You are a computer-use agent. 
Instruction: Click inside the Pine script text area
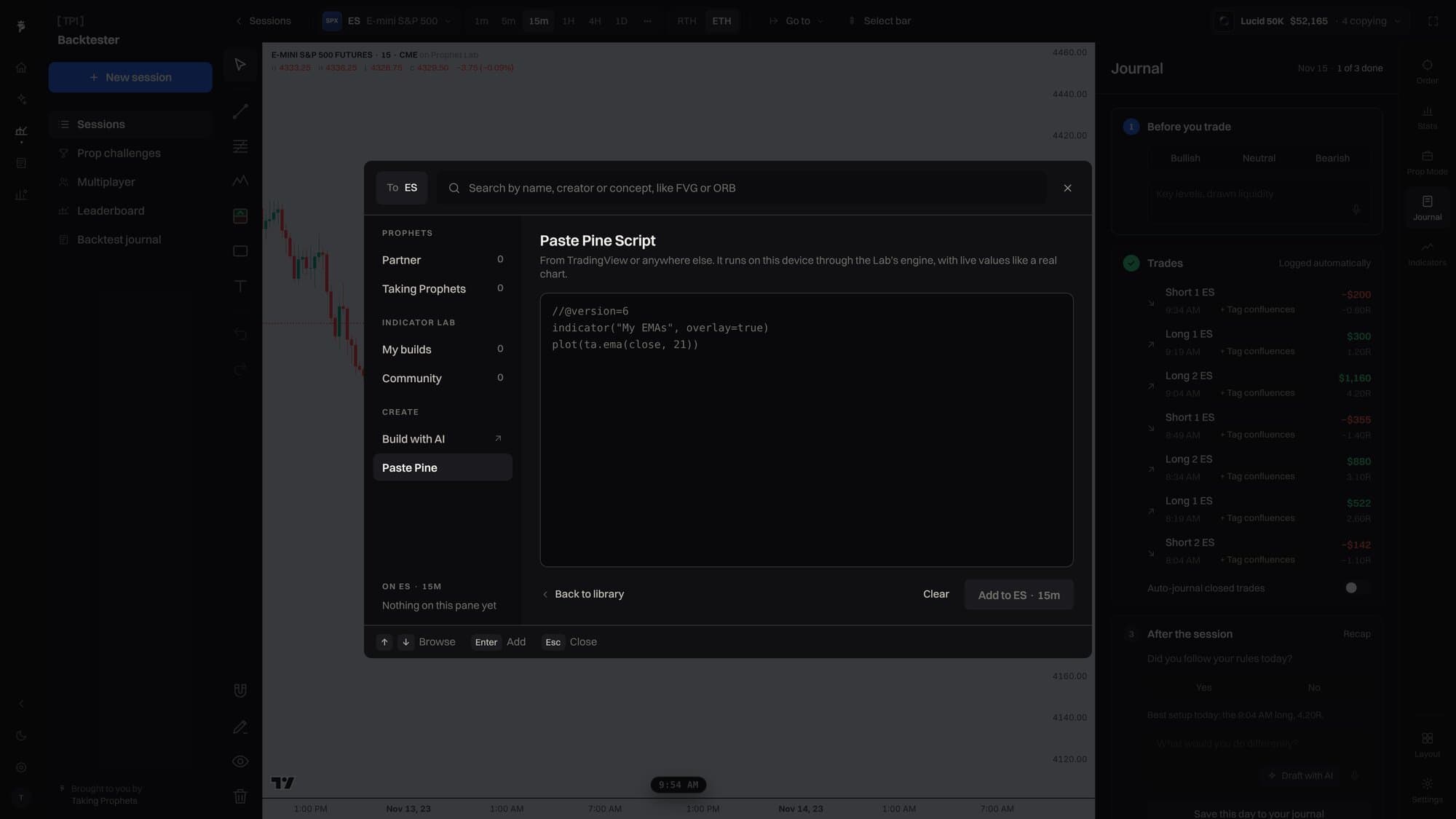pos(806,430)
